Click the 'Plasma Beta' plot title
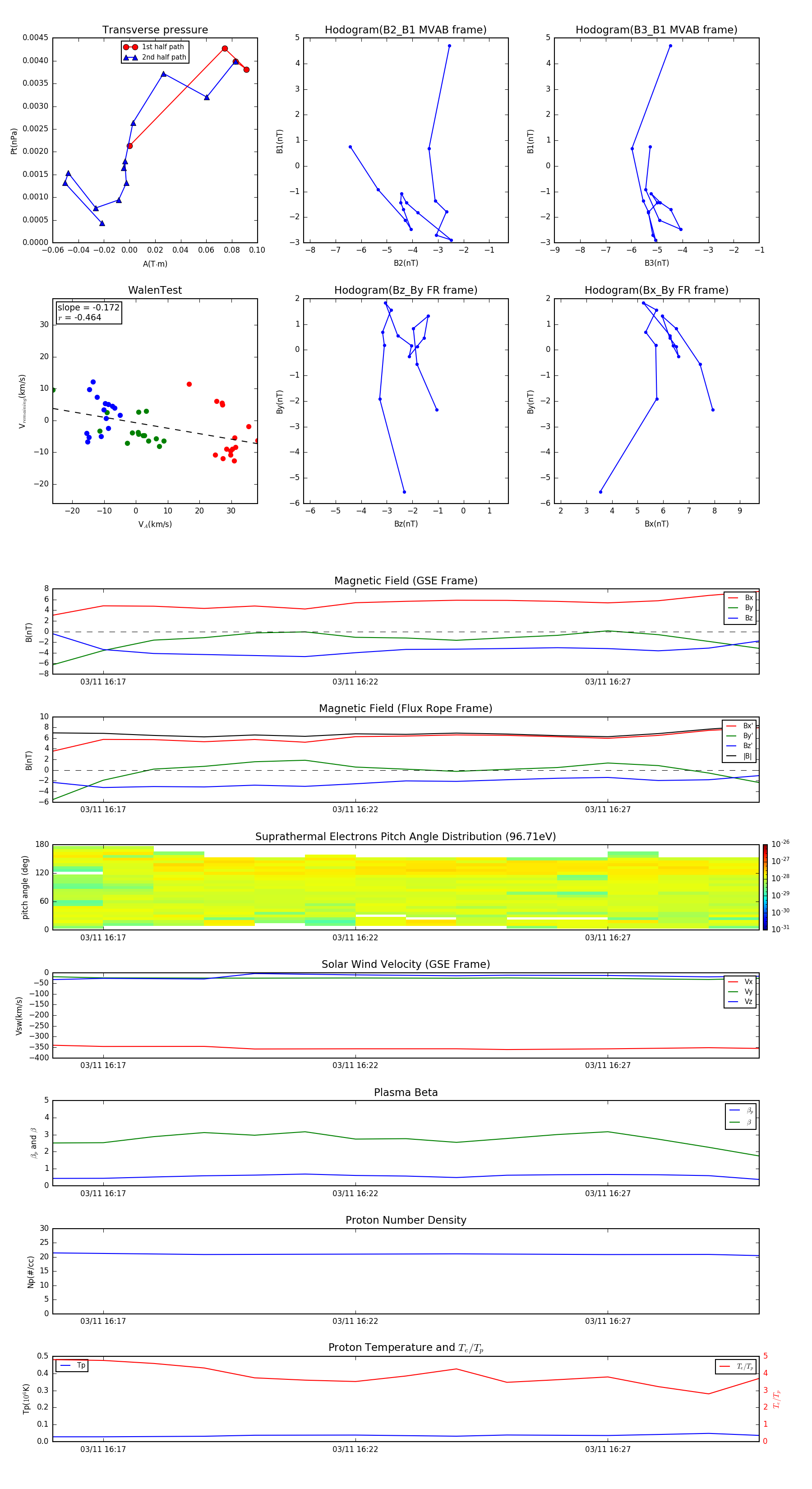This screenshot has width=812, height=1489. tap(406, 1092)
